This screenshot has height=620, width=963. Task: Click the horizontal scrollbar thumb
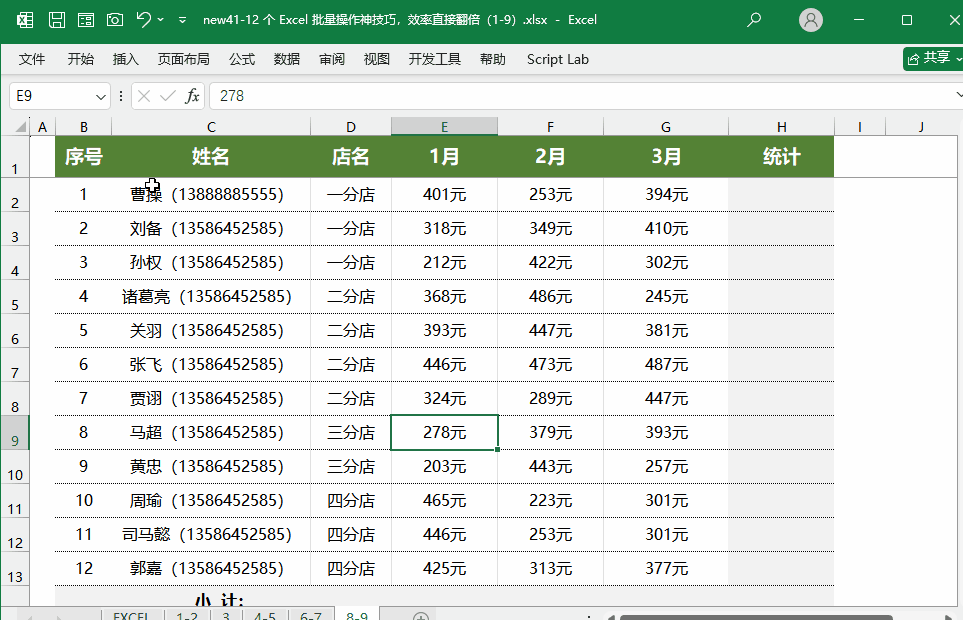(x=755, y=617)
